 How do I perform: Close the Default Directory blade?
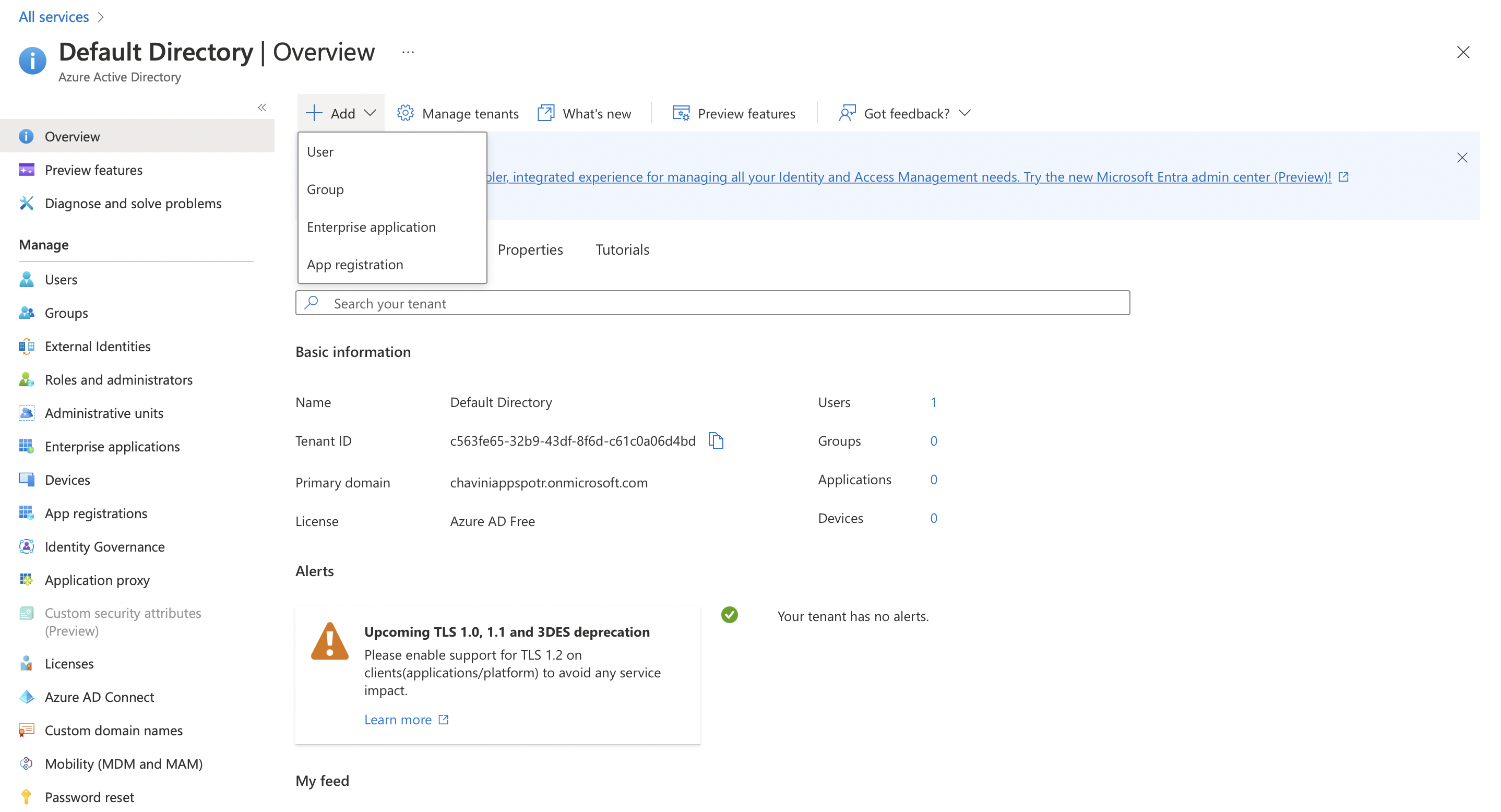[x=1462, y=52]
